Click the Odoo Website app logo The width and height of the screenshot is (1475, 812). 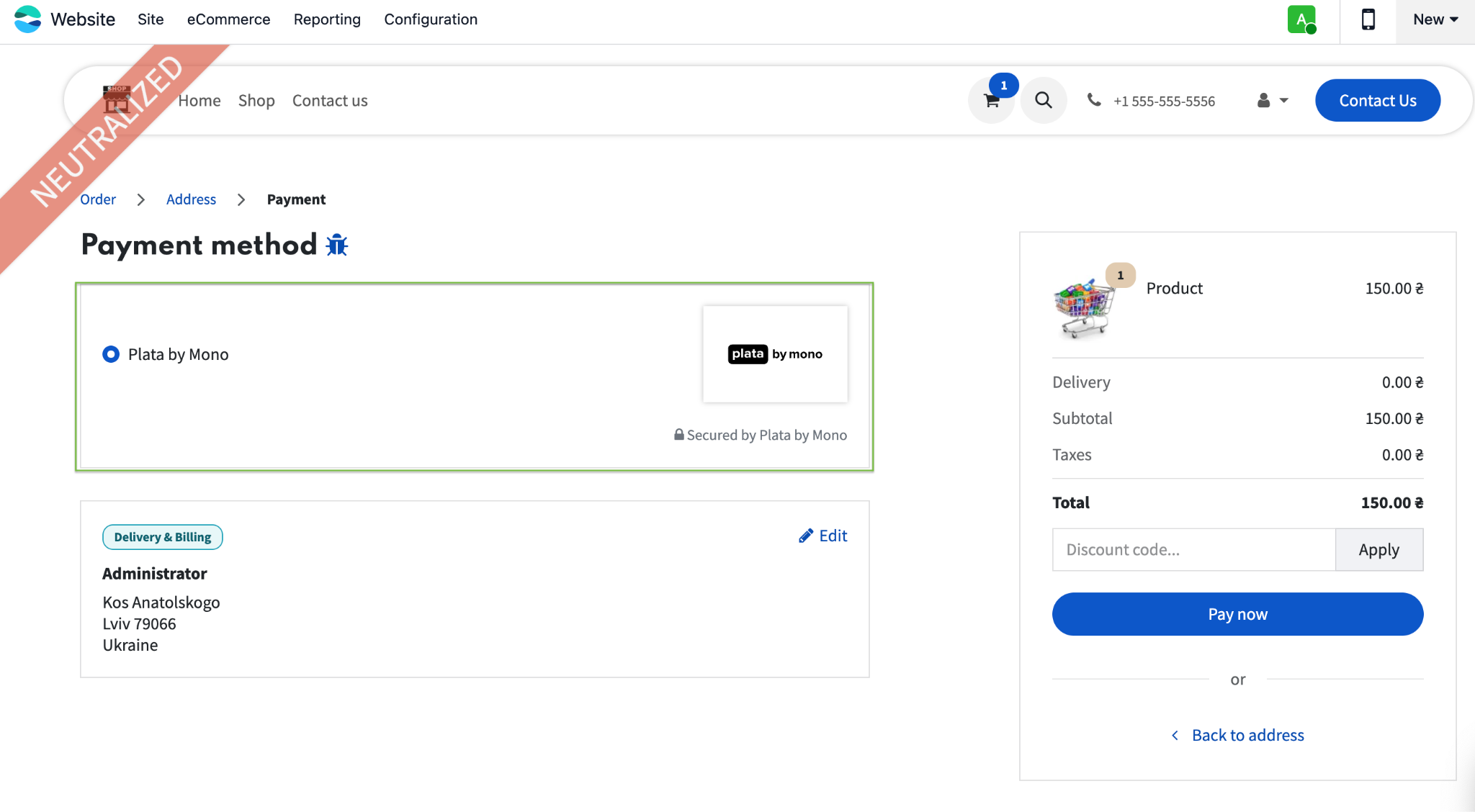28,19
